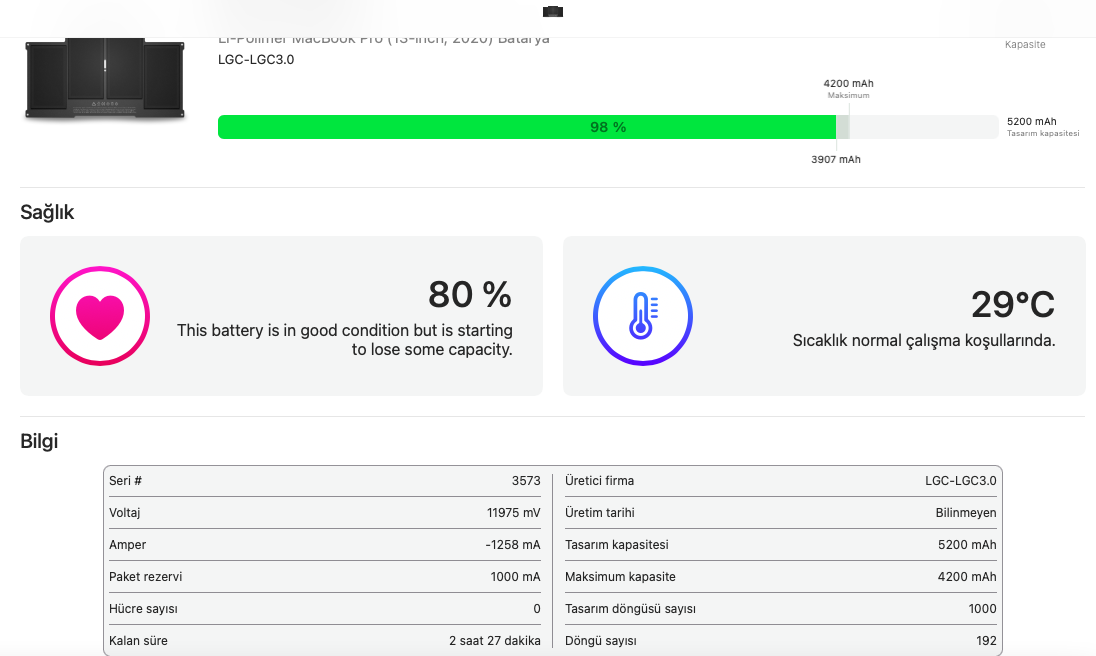Image resolution: width=1096 pixels, height=656 pixels.
Task: Select the LGC-LGC3.0 model text under the title
Action: point(256,59)
